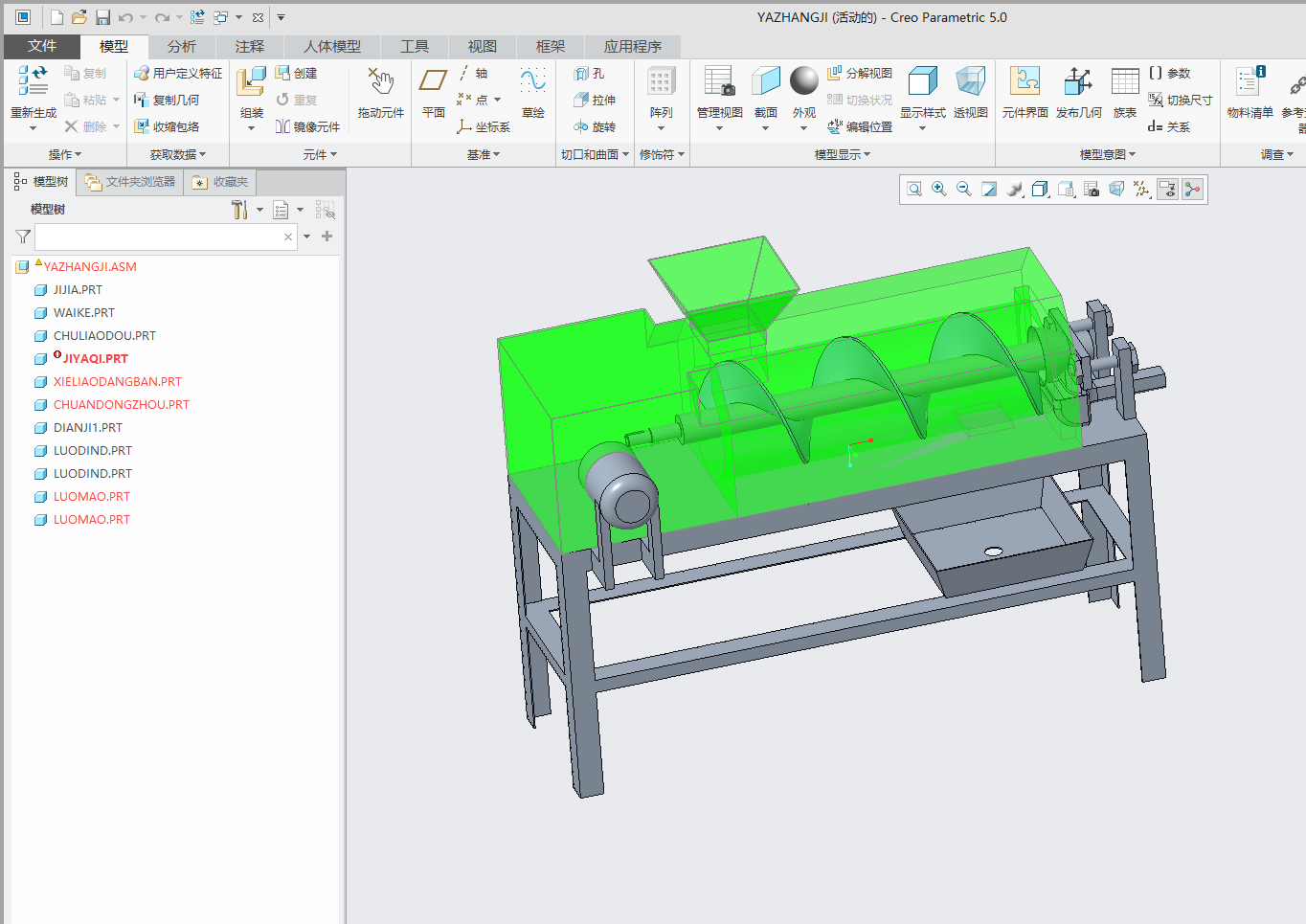Expand the Operations (操作) group dropdown
Screen dimensions: 1306x924
pyautogui.click(x=65, y=154)
